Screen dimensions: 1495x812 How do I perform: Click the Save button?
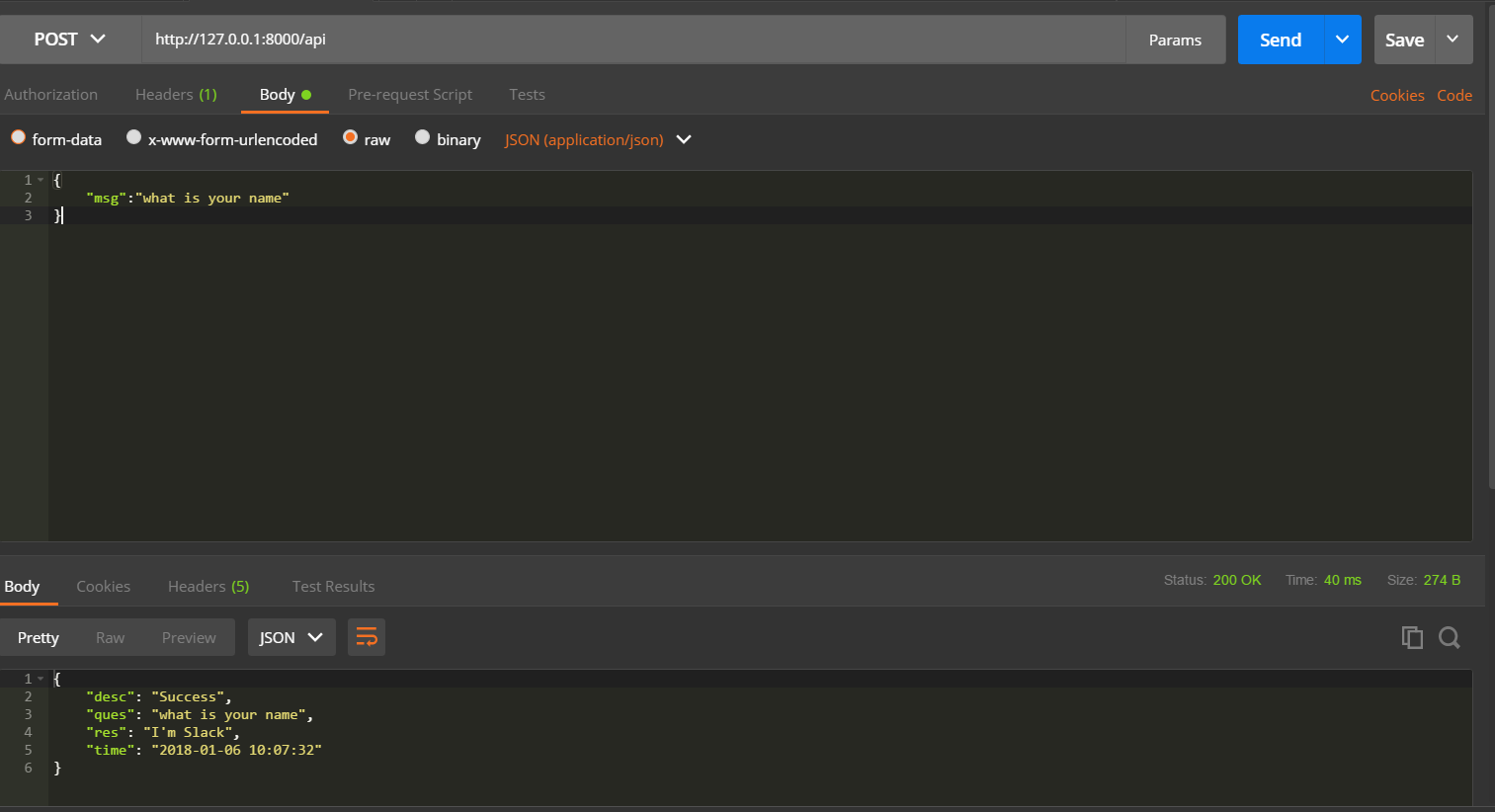(1404, 40)
